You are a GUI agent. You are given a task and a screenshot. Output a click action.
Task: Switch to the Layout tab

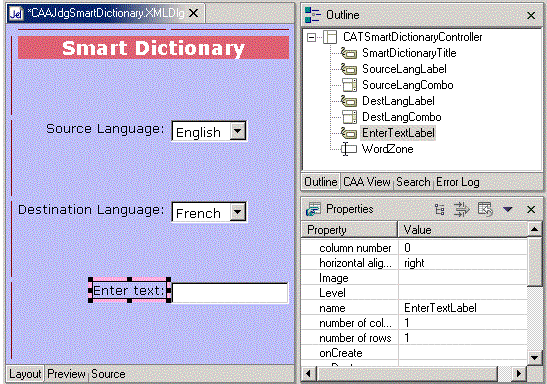(x=25, y=374)
